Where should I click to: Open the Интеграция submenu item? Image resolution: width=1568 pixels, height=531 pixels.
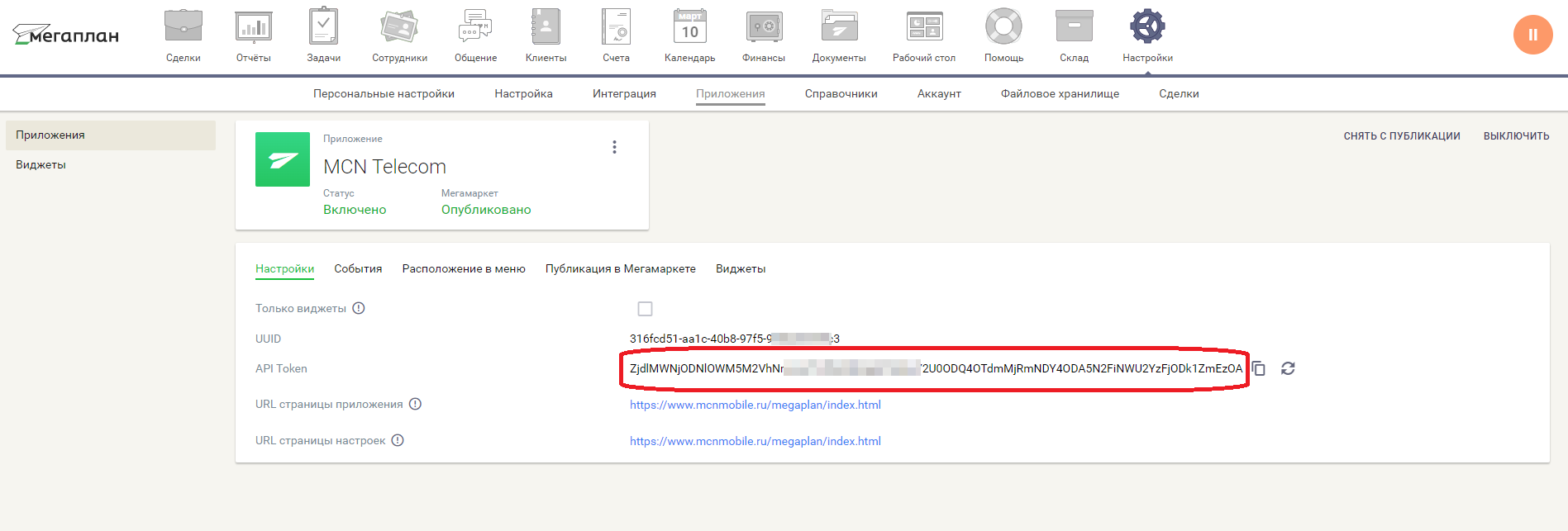(x=624, y=93)
